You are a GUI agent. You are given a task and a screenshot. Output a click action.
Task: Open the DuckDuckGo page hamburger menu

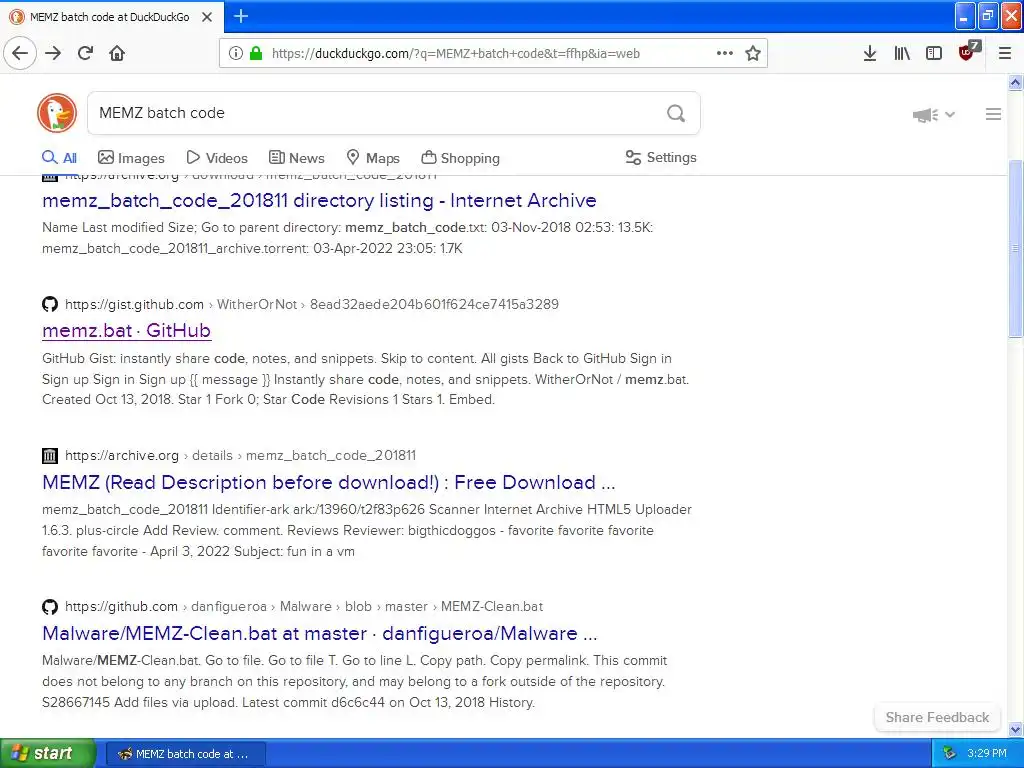click(993, 114)
